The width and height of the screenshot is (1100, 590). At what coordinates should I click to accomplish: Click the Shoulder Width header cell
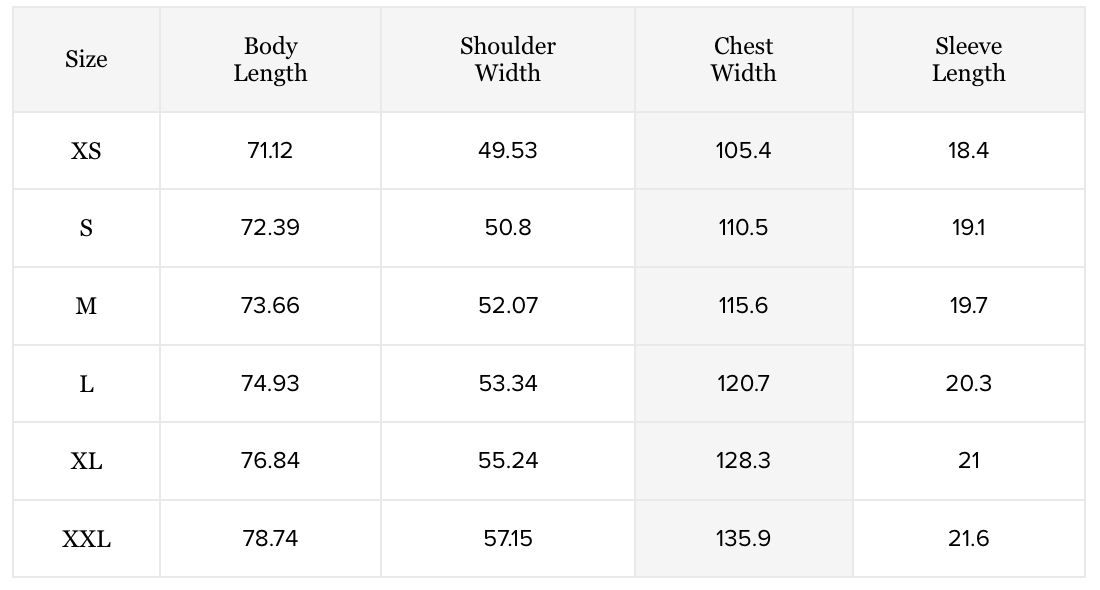[508, 60]
